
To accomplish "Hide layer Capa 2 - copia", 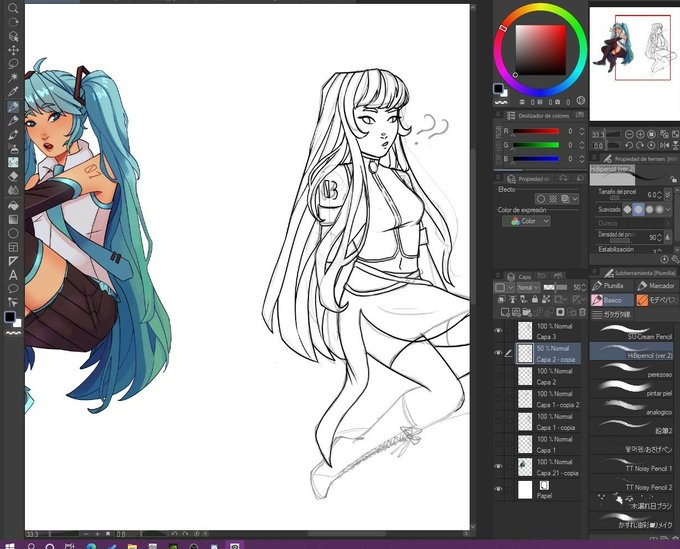I will 498,353.
